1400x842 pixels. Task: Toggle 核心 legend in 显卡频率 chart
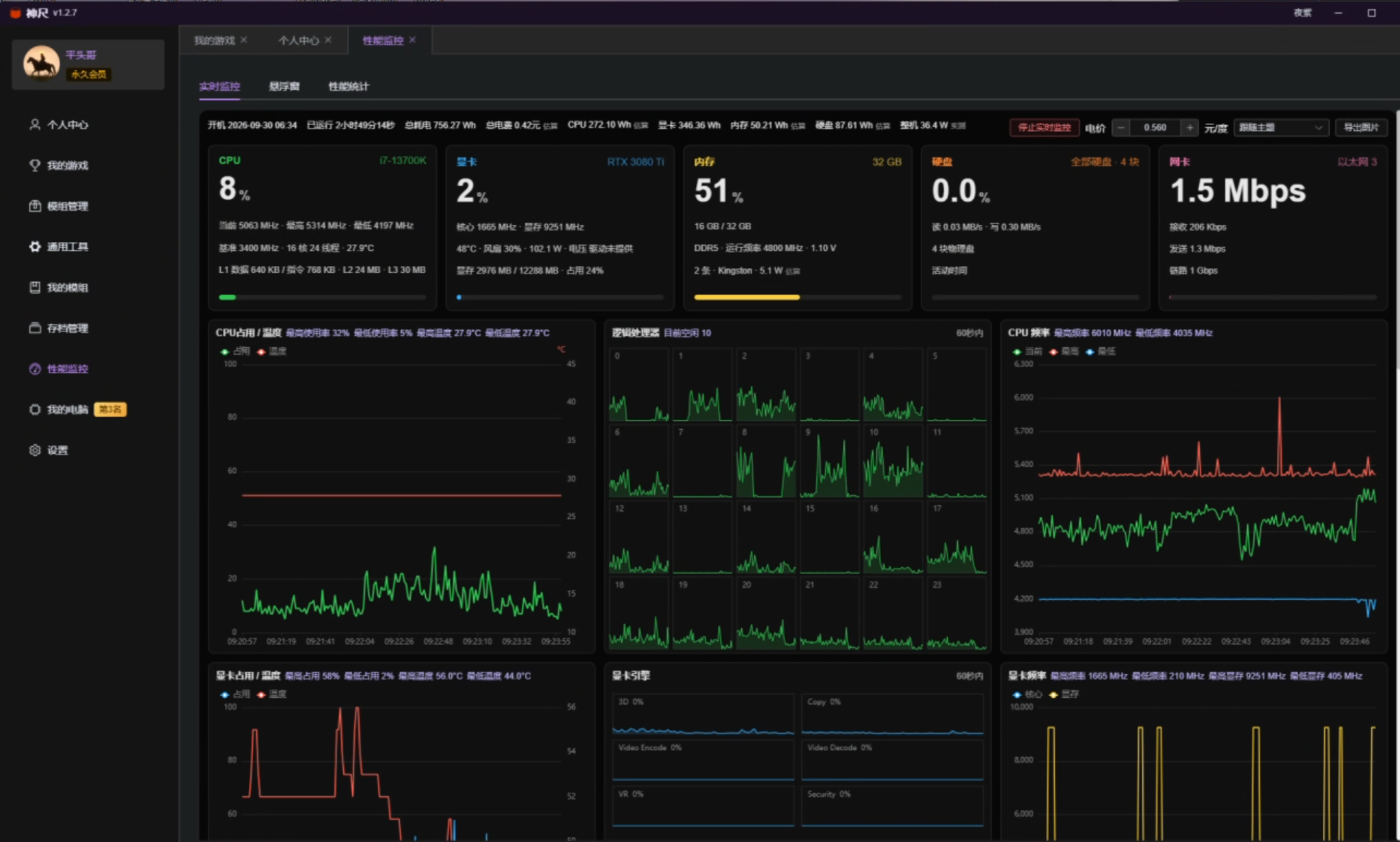(x=1027, y=694)
